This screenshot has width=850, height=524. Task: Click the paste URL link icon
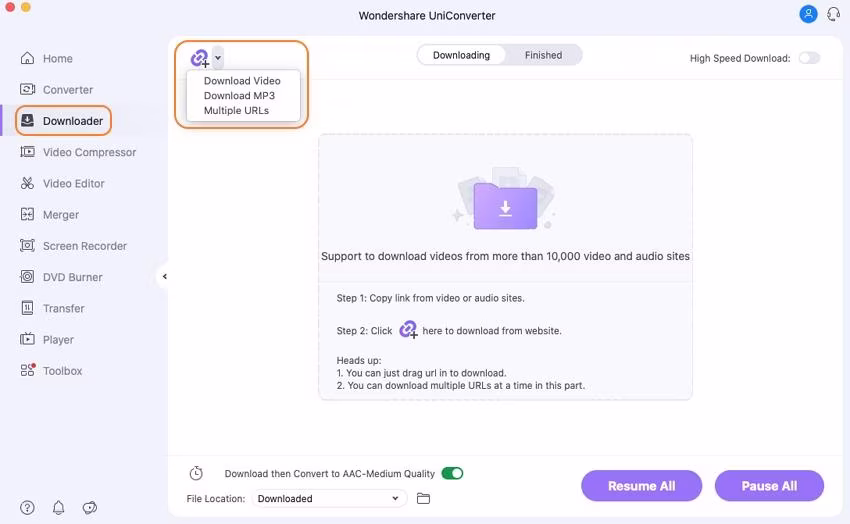pos(200,58)
